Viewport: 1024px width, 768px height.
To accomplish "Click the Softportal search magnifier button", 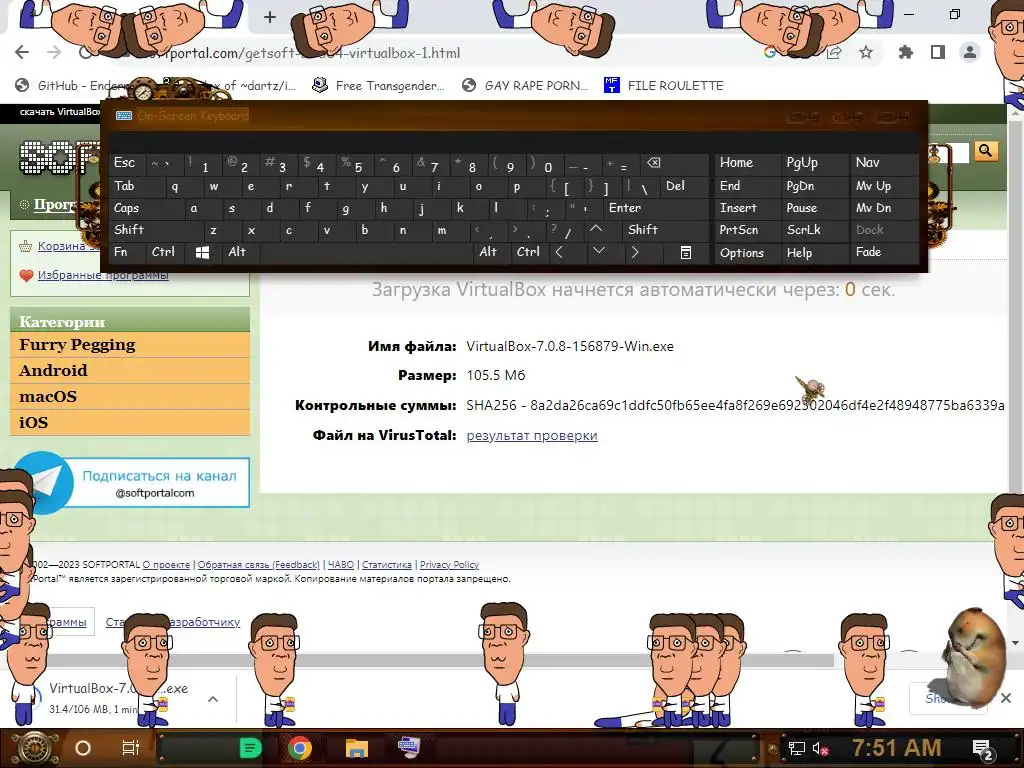I will pos(985,152).
